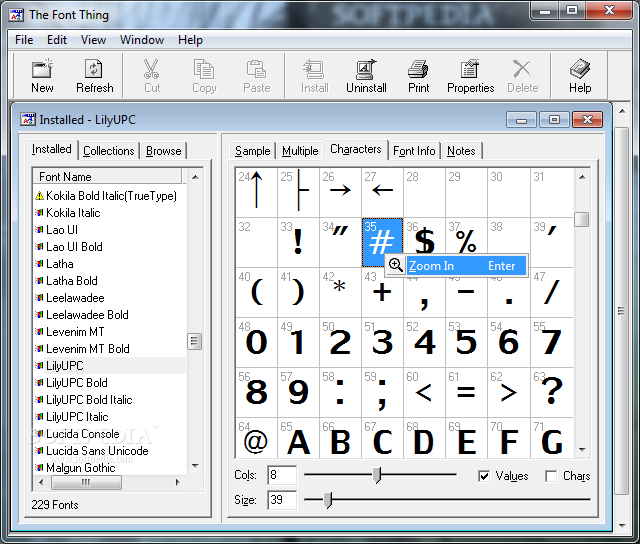Viewport: 640px width, 544px height.
Task: Select character cell 65 letter A
Action: tap(298, 437)
